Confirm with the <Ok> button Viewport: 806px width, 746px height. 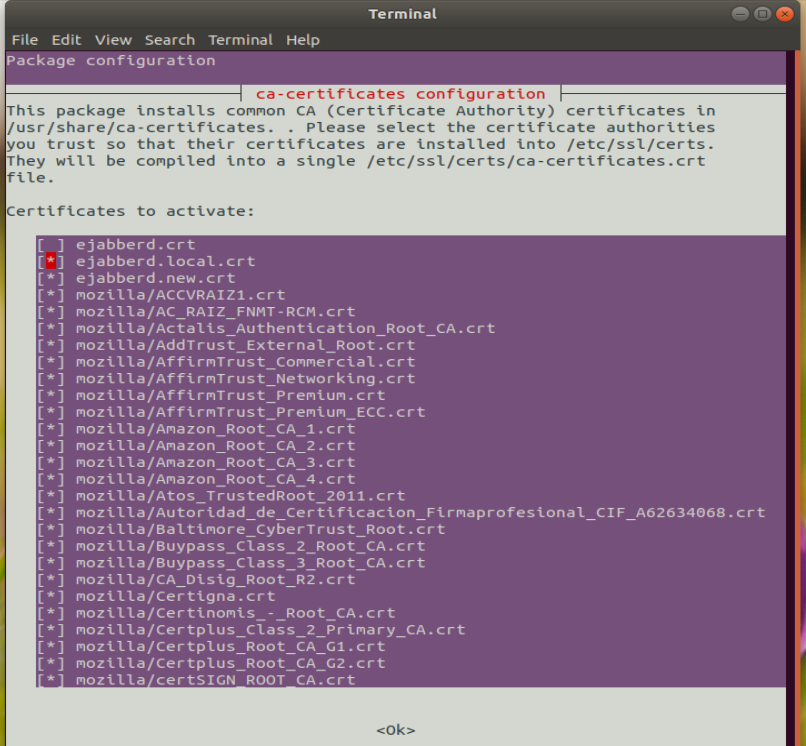(x=396, y=730)
